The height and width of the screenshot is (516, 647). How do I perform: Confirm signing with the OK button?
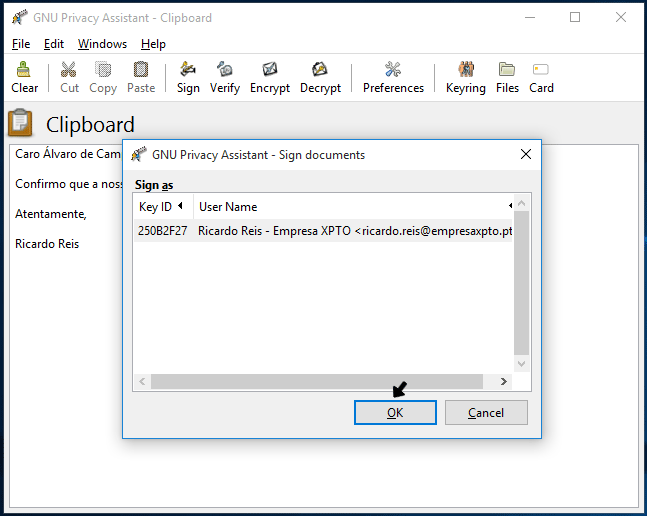coord(395,412)
